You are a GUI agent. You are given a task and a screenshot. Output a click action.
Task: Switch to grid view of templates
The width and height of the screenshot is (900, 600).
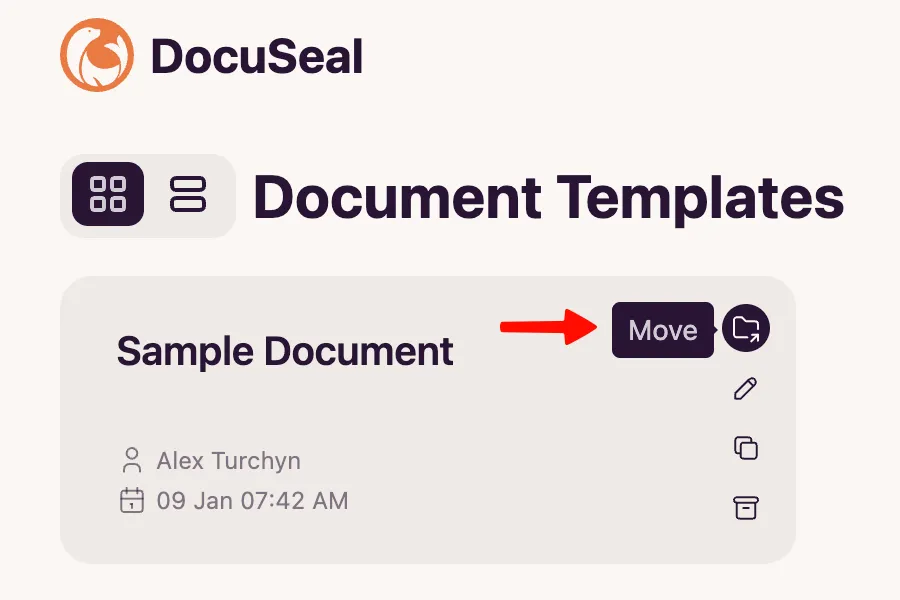click(108, 195)
